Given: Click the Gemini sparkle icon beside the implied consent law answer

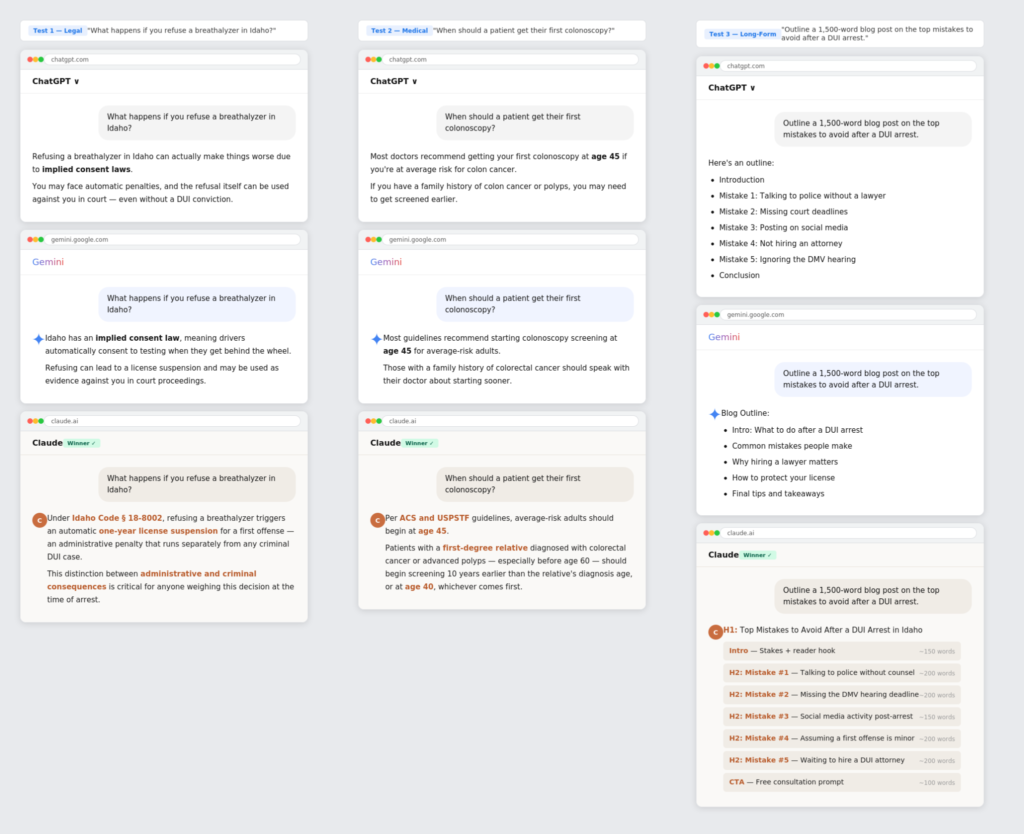Looking at the screenshot, I should click(38, 339).
